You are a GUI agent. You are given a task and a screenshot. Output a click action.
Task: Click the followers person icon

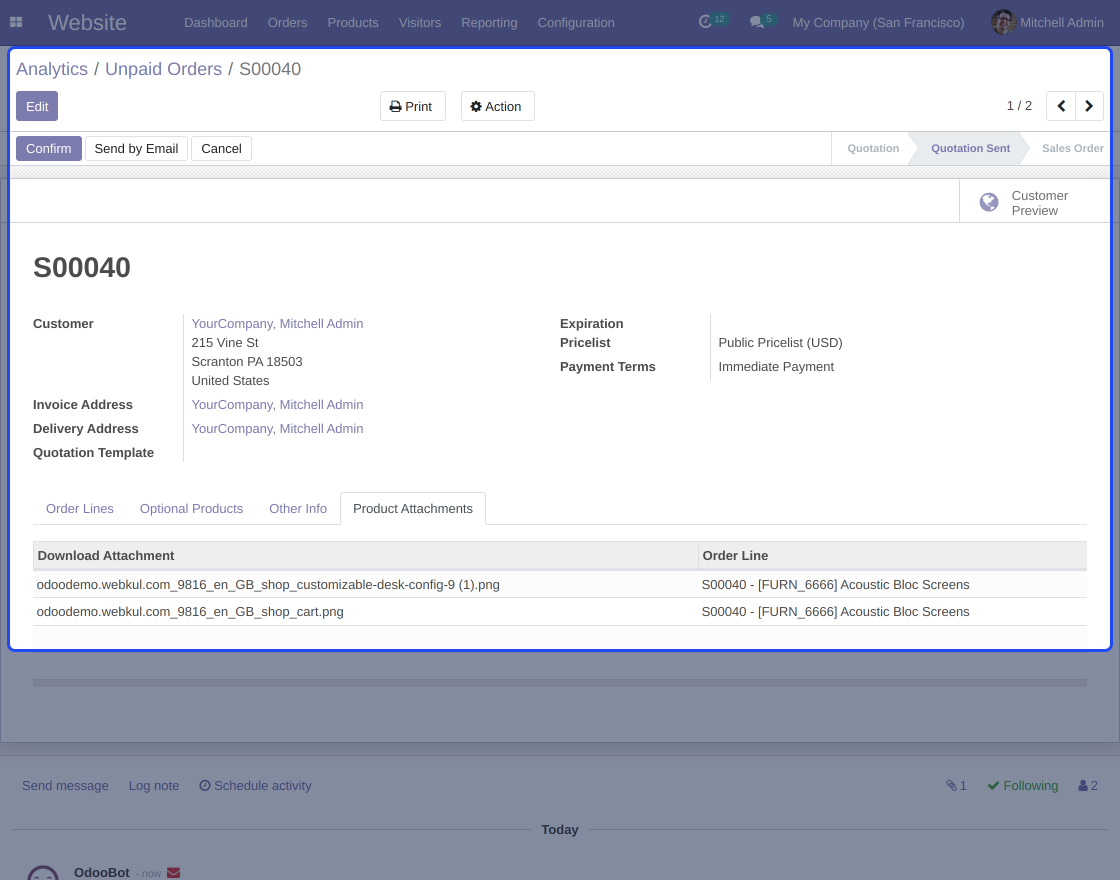[1083, 786]
